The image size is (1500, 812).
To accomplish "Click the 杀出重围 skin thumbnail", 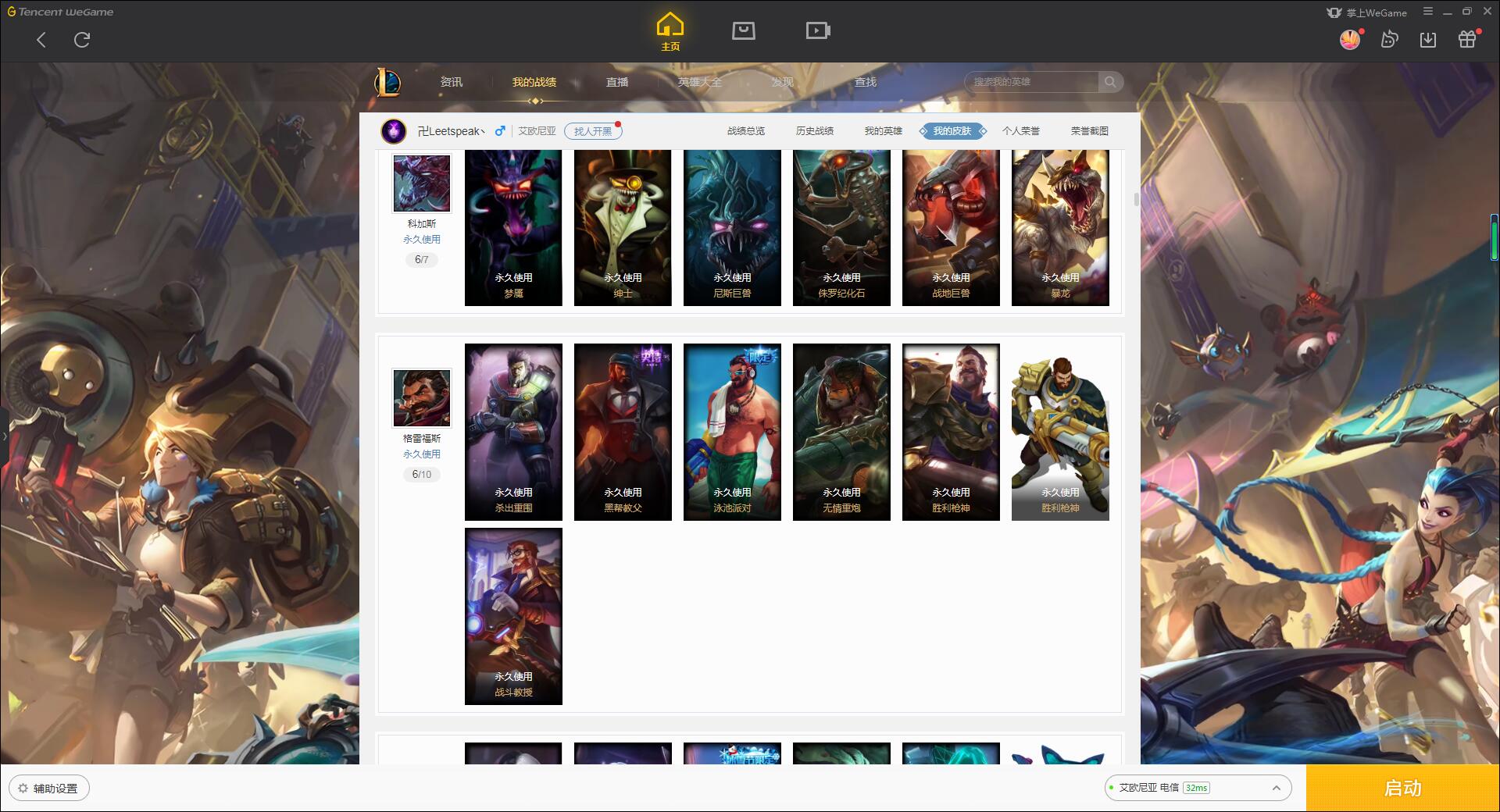I will click(x=513, y=432).
